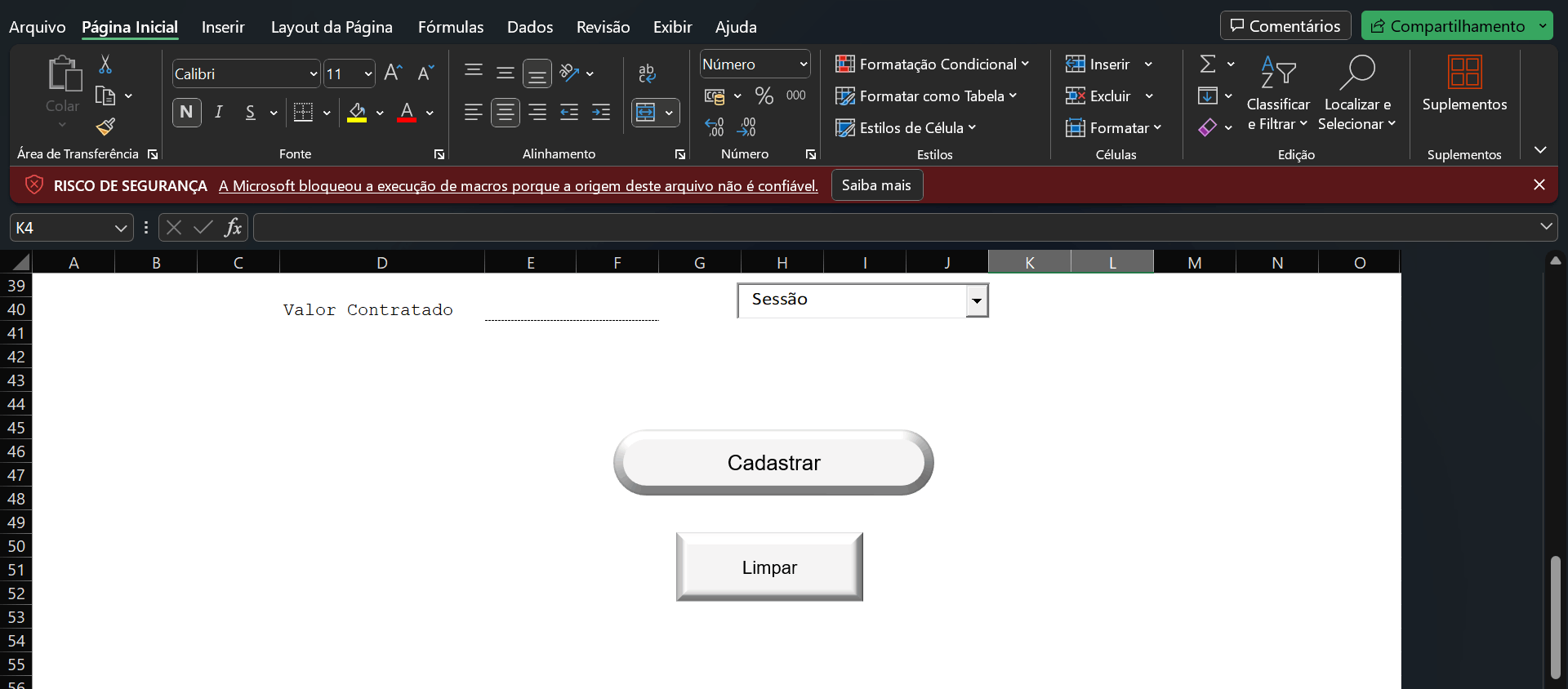1568x689 pixels.
Task: Switch to Layout da Página tab
Action: (x=332, y=27)
